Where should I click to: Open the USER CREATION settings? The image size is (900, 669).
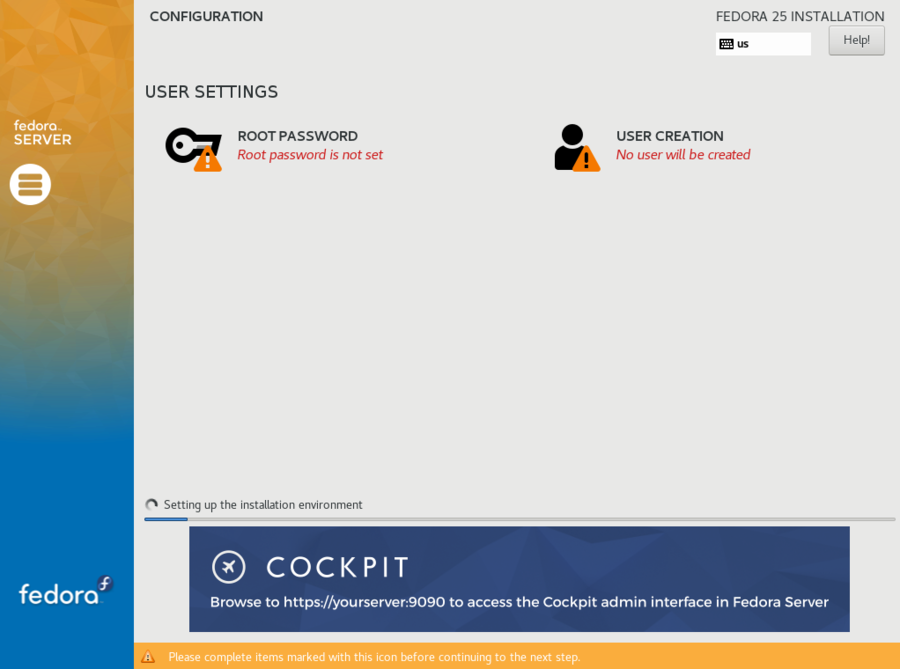click(669, 136)
